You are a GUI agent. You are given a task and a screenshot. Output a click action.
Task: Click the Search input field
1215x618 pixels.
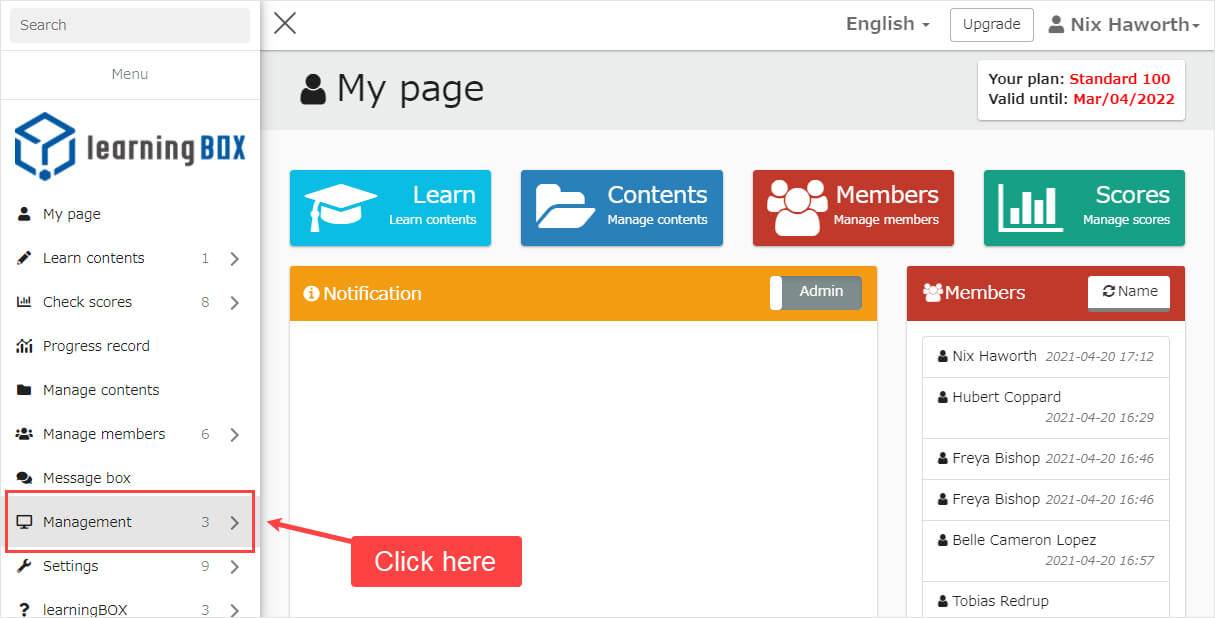130,25
